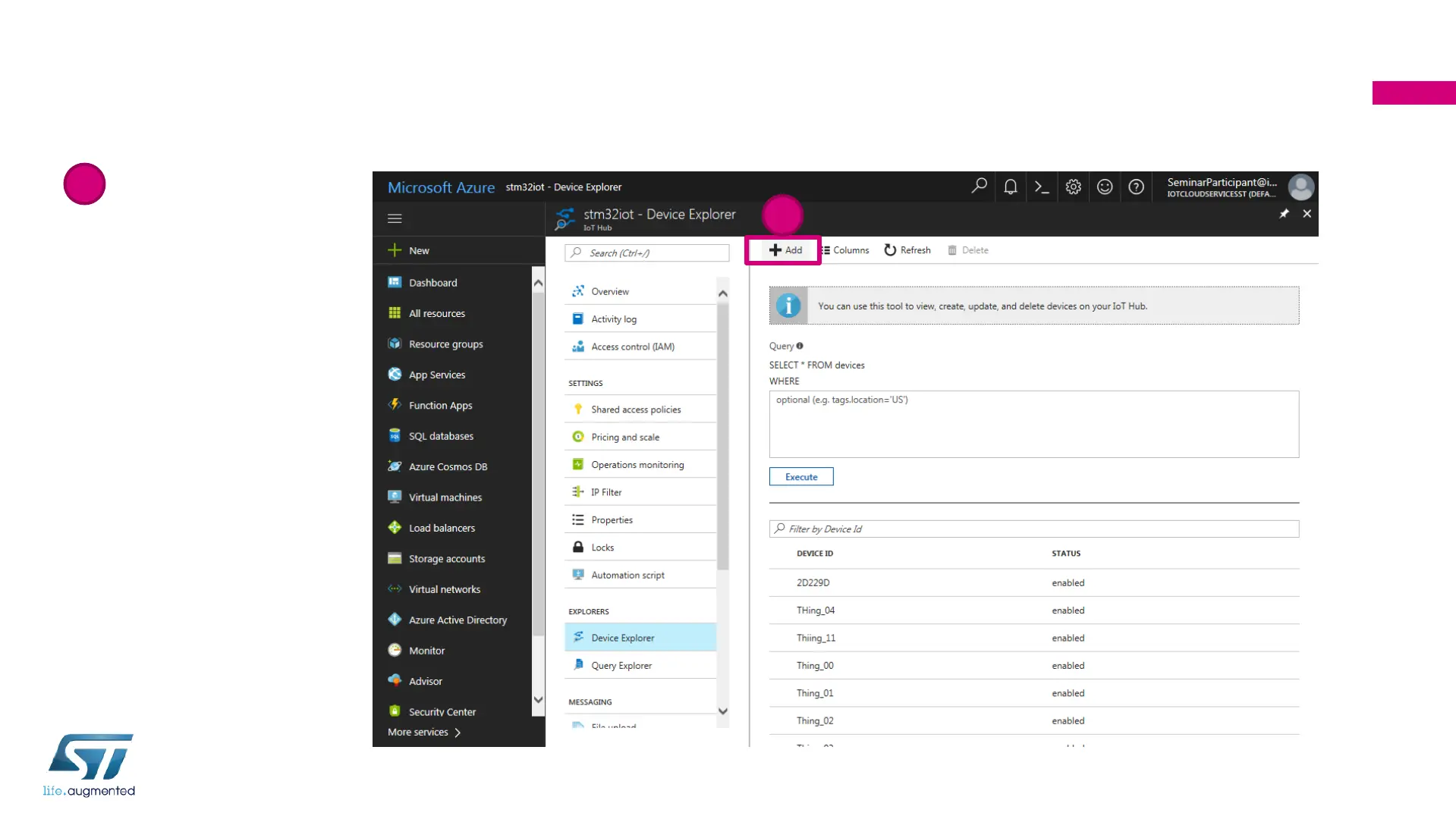Image resolution: width=1456 pixels, height=819 pixels.
Task: Pin the Device Explorer blade
Action: [x=1284, y=214]
